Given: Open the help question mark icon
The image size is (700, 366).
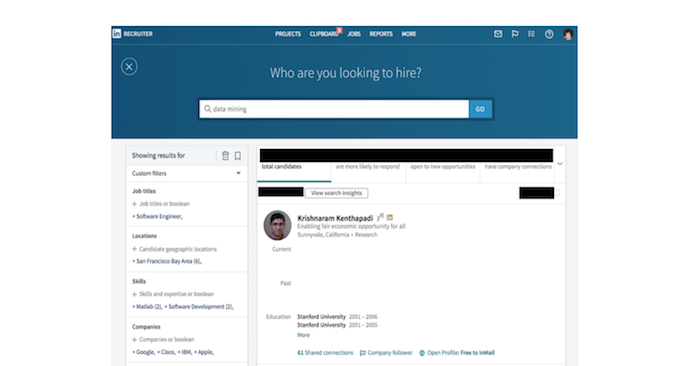Looking at the screenshot, I should [549, 34].
